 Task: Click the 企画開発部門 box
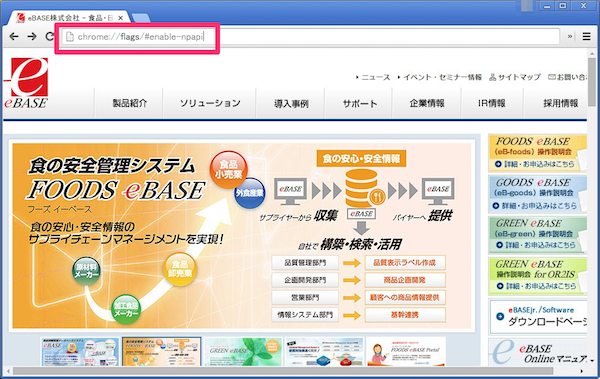pos(305,280)
